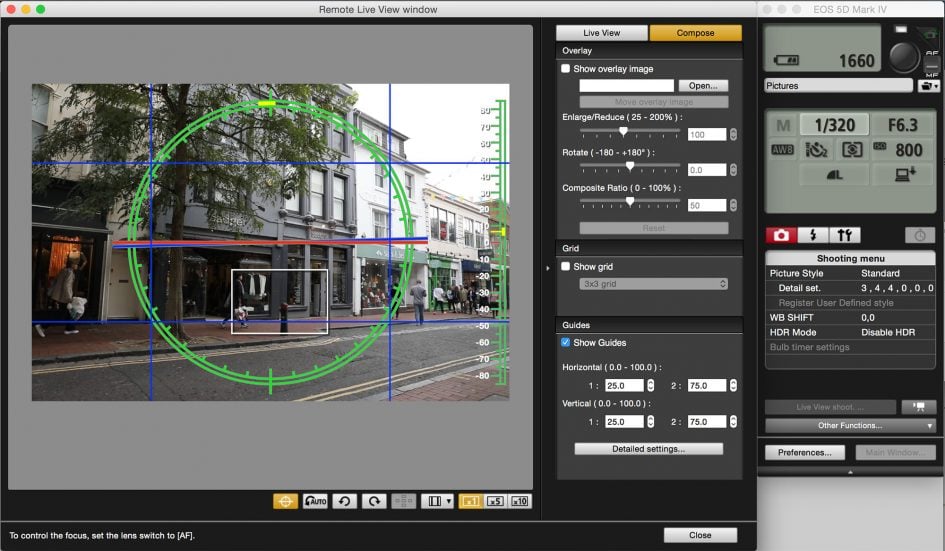Open Preferences
The image size is (945, 551).
805,452
